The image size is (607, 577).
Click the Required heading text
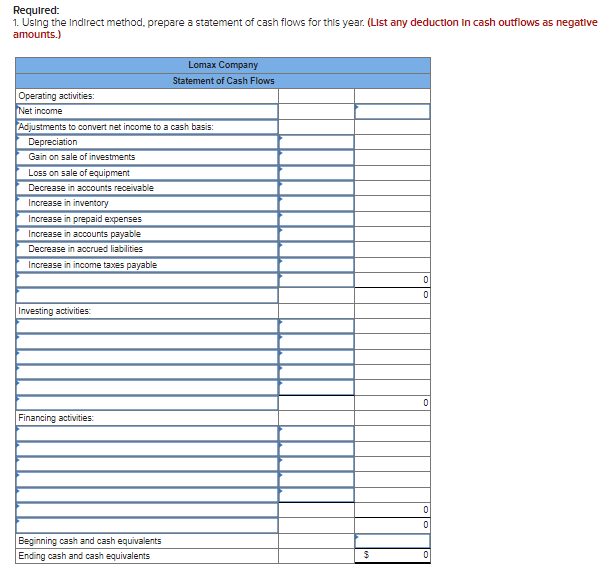[36, 10]
